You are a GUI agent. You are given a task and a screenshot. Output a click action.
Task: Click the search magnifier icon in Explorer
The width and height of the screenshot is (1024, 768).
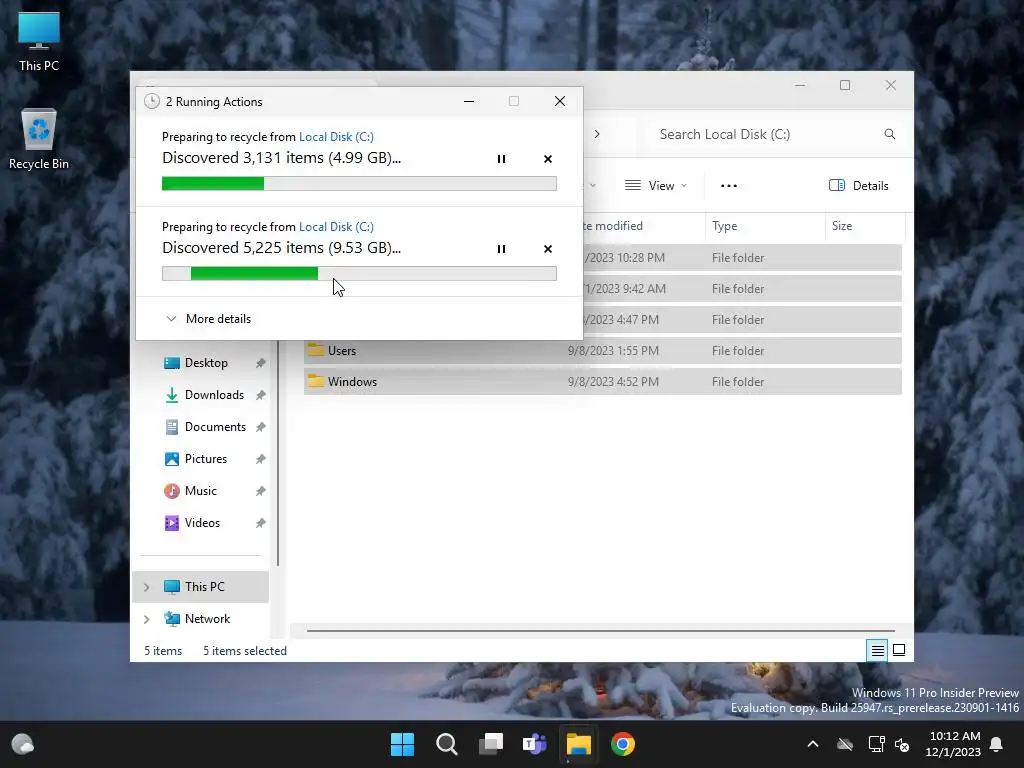(x=889, y=134)
